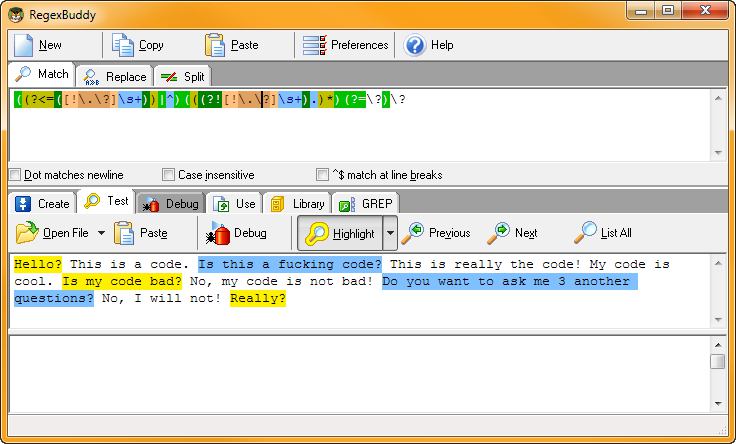The image size is (736, 444).
Task: Expand the Highlight options dropdown arrow
Action: pos(391,233)
